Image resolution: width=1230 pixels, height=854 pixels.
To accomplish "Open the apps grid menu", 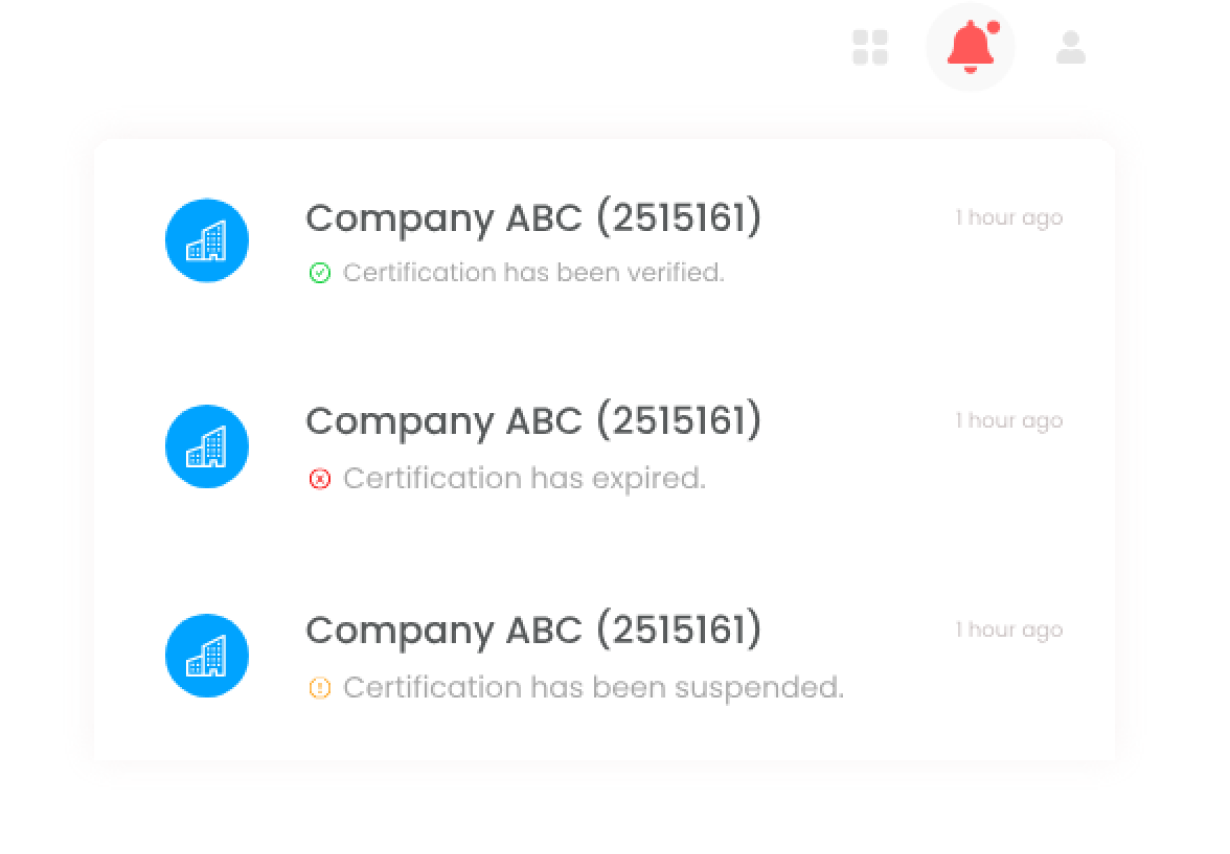I will point(870,47).
